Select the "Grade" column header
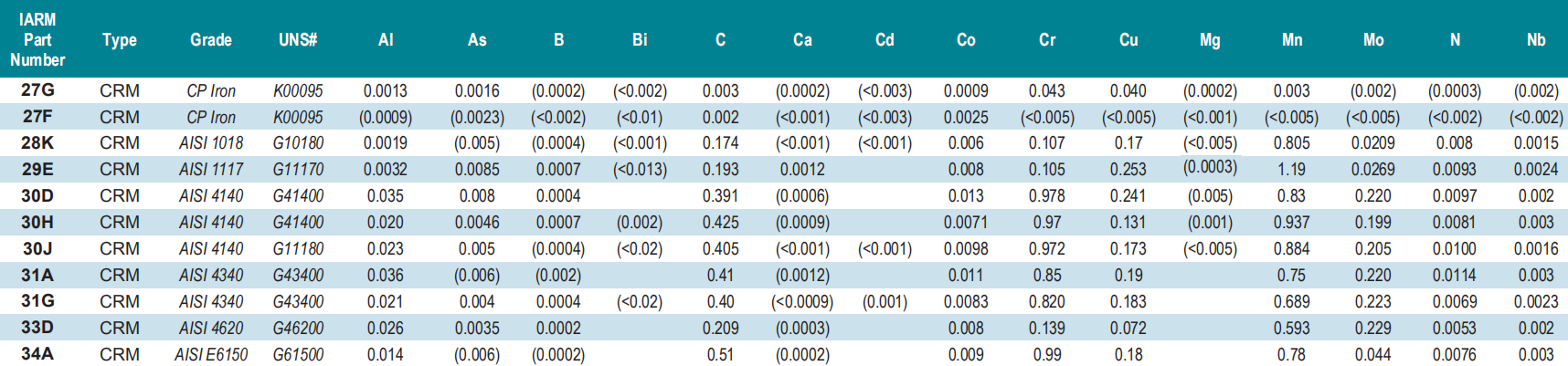This screenshot has width=1568, height=366. tap(211, 40)
